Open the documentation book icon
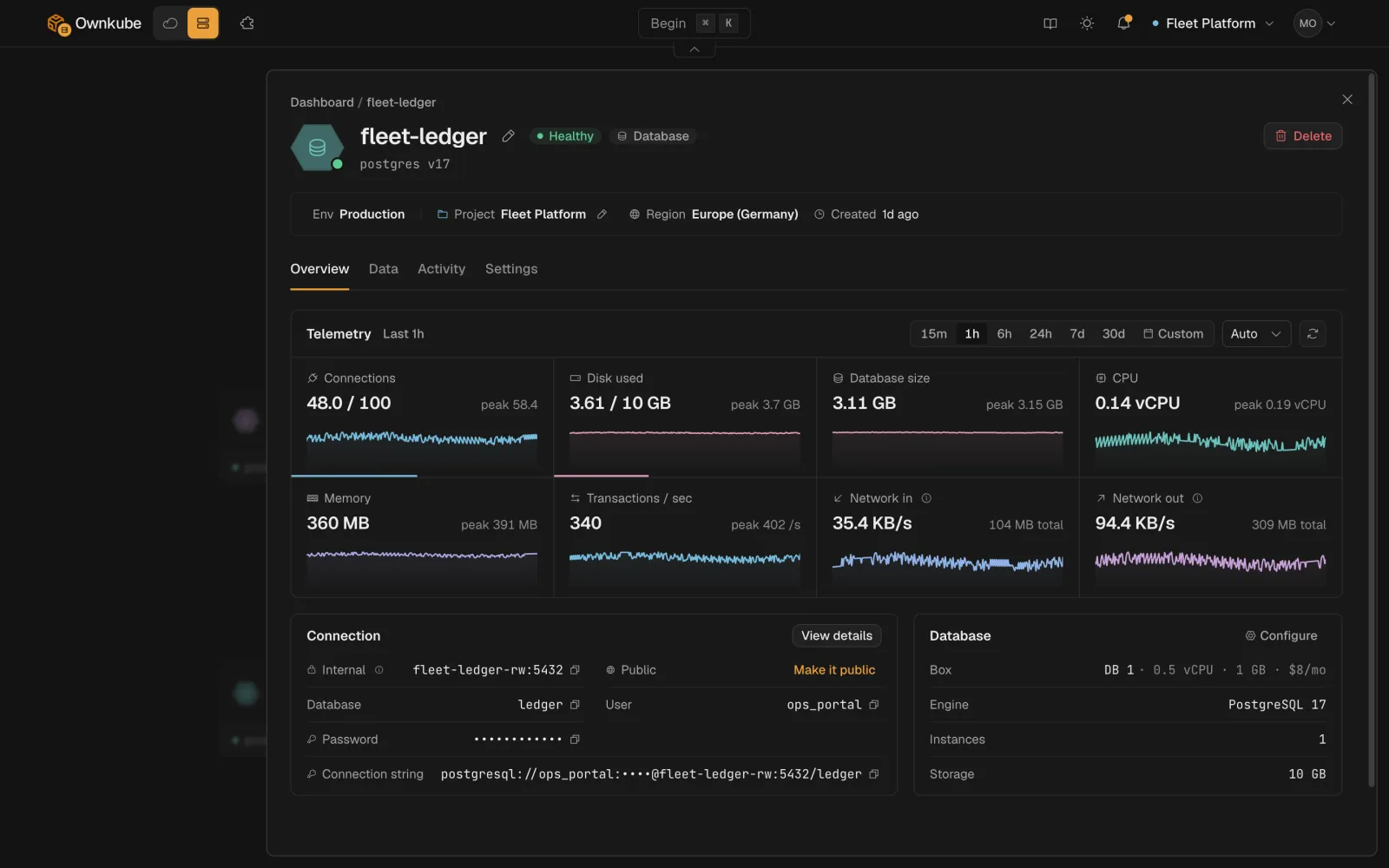Viewport: 1389px width, 868px height. (1050, 23)
